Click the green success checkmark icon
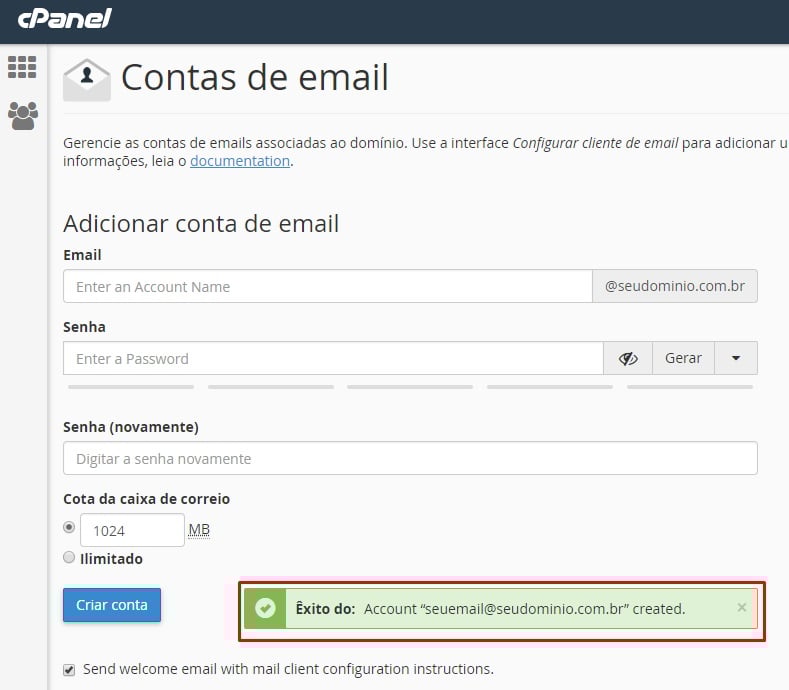The height and width of the screenshot is (690, 789). [x=265, y=608]
